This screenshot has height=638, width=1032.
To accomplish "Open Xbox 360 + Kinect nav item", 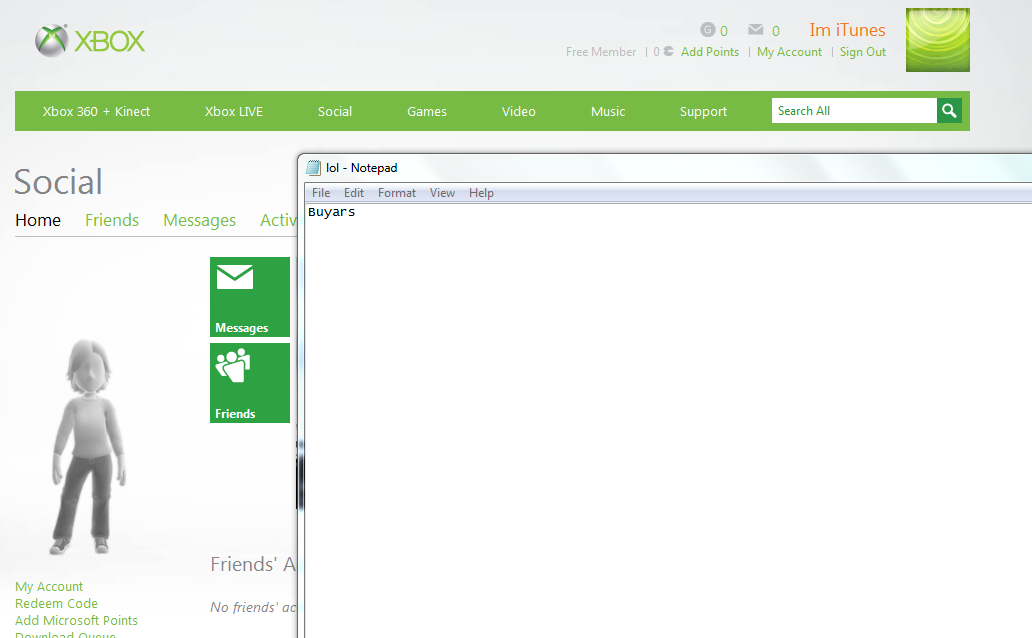I will click(96, 111).
